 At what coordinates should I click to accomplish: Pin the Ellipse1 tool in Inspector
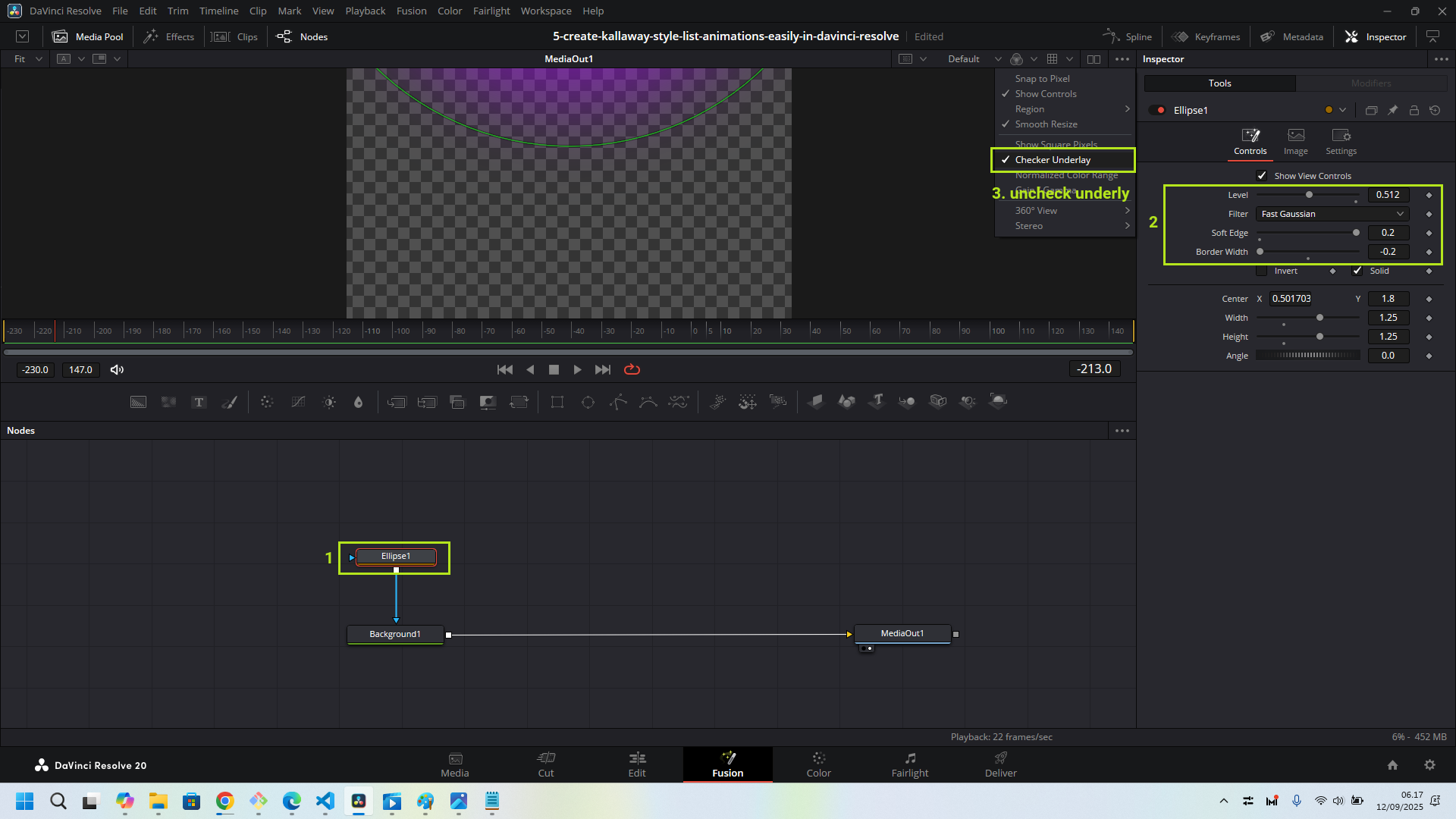click(1392, 110)
